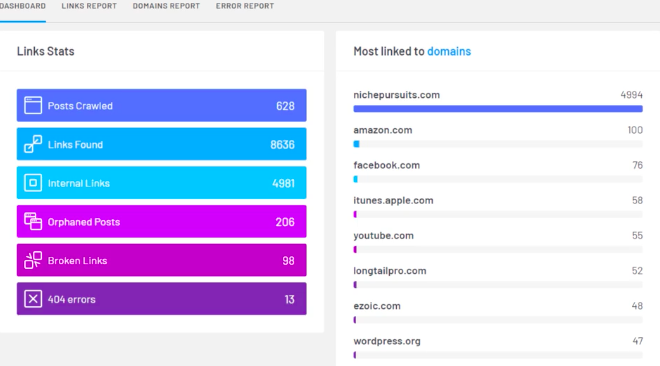Screen dimensions: 660x366
Task: Select the wordpress.org domain name
Action: click(387, 341)
